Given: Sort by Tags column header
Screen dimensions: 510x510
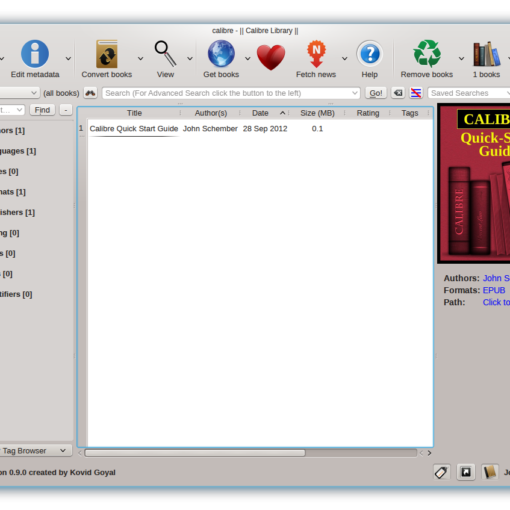Looking at the screenshot, I should [410, 113].
